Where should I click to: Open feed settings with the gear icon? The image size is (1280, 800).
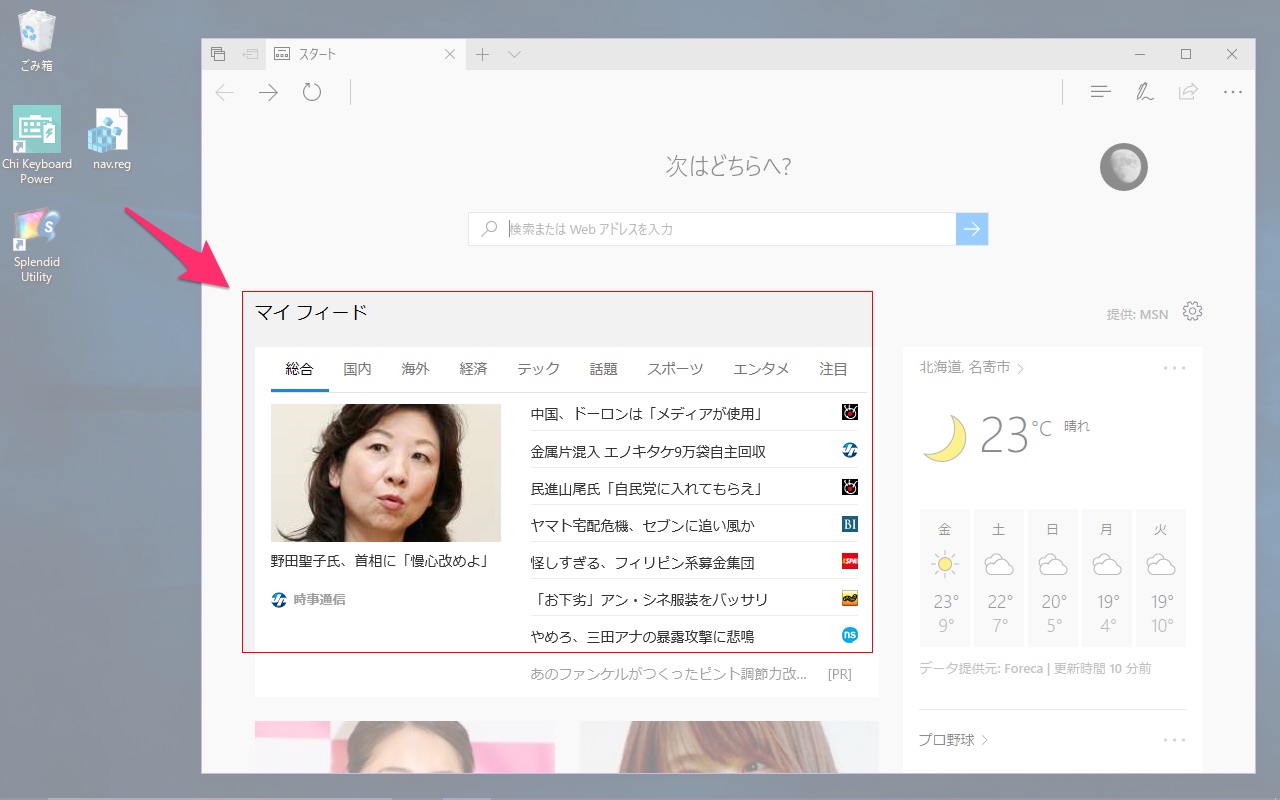[1192, 311]
